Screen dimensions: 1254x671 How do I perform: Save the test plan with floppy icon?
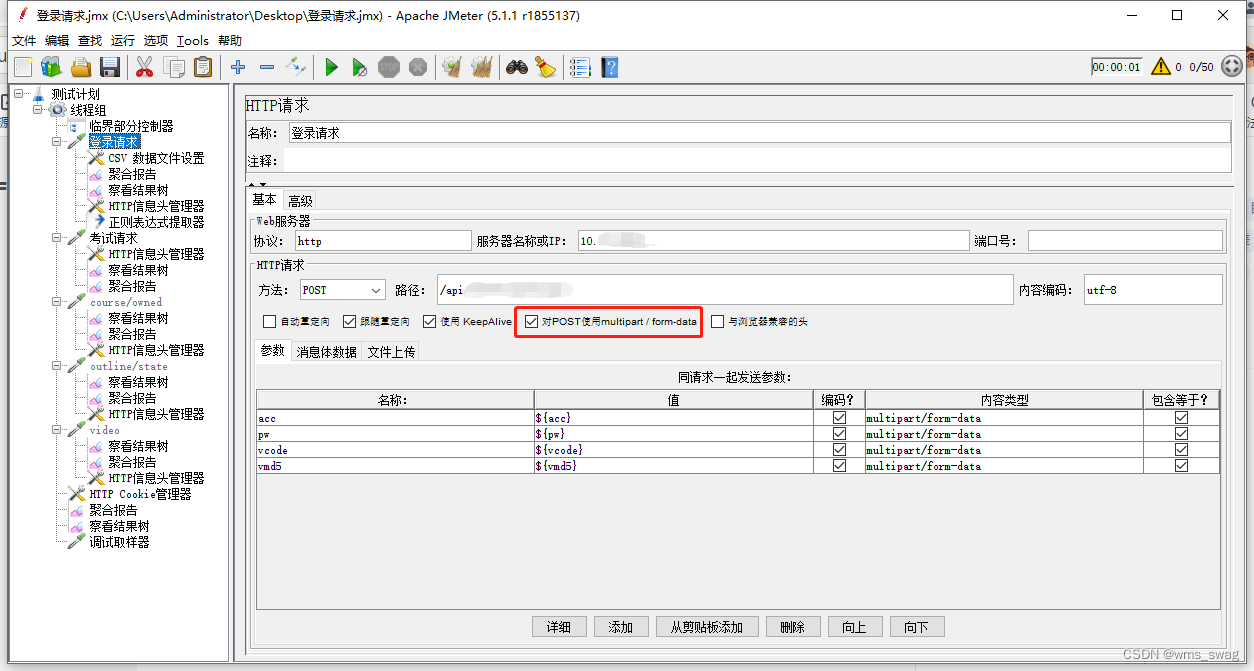pyautogui.click(x=110, y=67)
